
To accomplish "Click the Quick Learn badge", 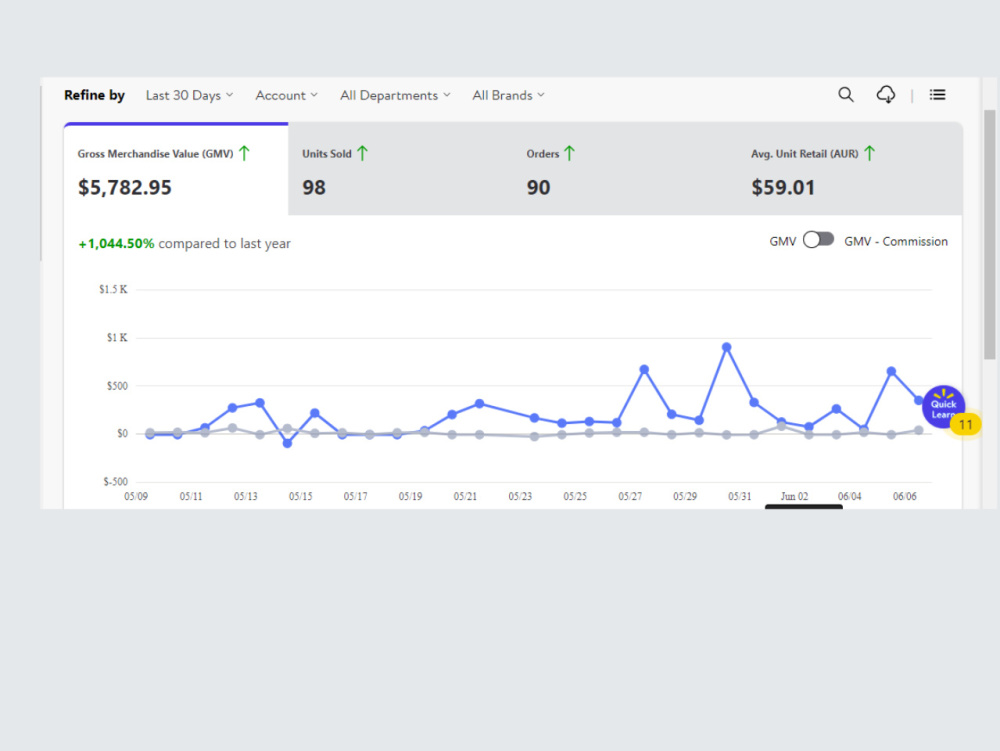I will pyautogui.click(x=942, y=404).
